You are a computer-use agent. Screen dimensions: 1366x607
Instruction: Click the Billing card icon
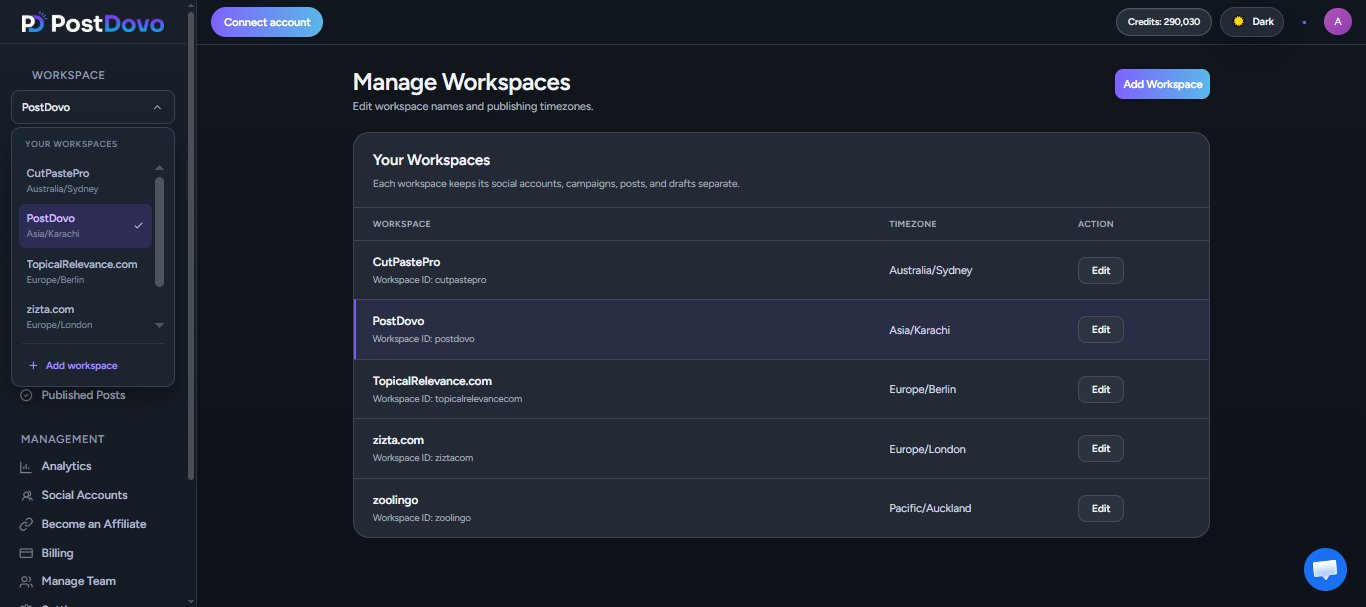tap(26, 553)
